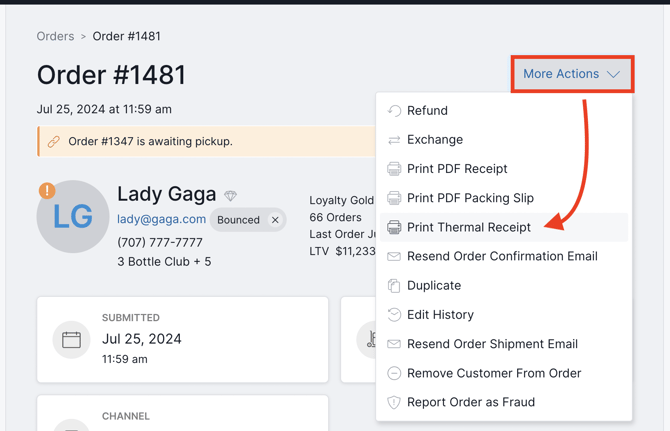Click the Duplicate copy icon
The image size is (670, 431).
(x=394, y=285)
